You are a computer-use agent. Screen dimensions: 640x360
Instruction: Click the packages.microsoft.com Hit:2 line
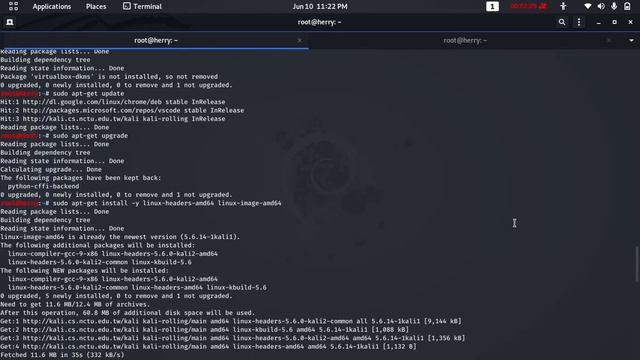[x=122, y=110]
